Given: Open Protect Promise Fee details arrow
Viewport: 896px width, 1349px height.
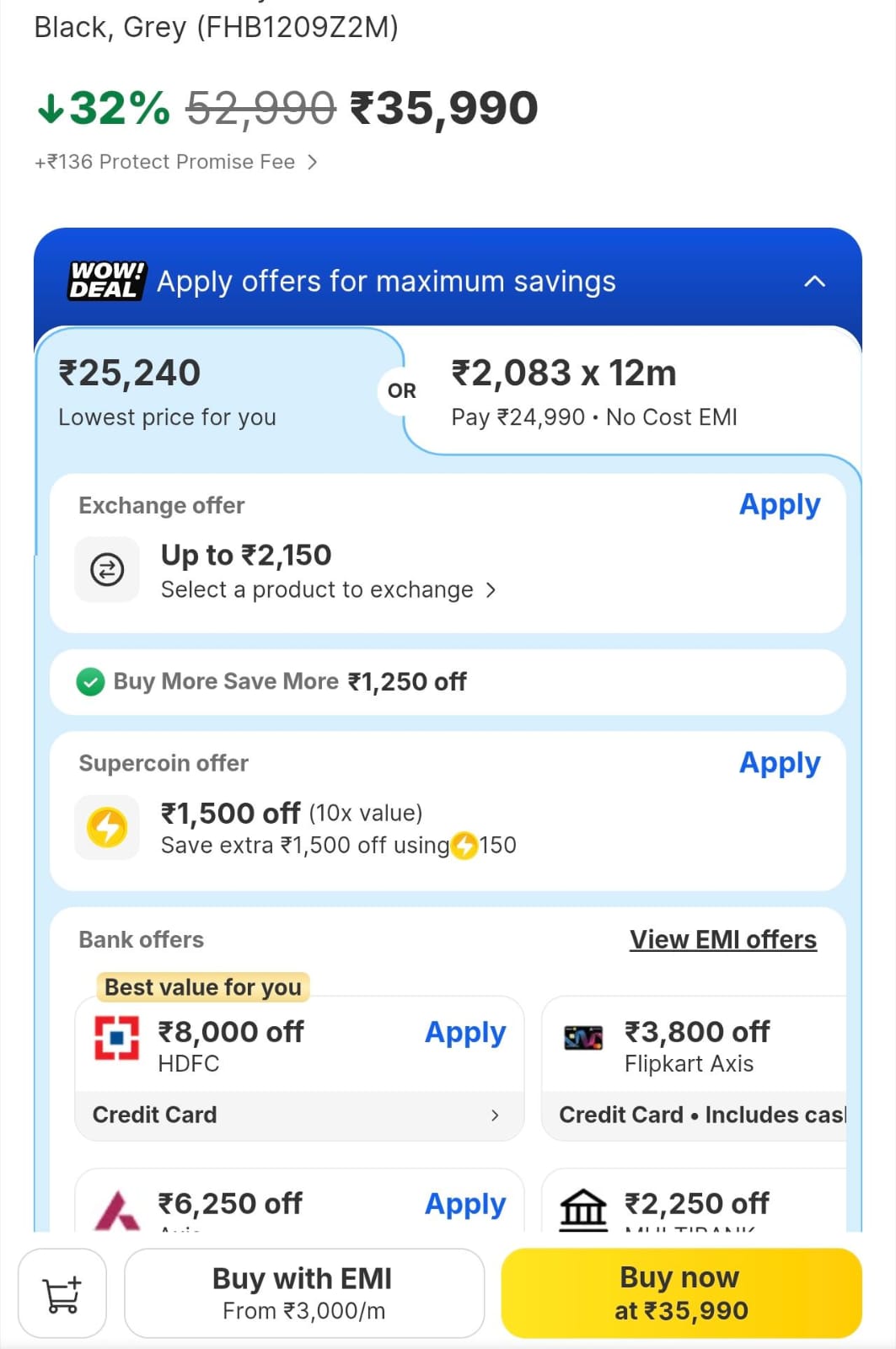Looking at the screenshot, I should click(313, 162).
